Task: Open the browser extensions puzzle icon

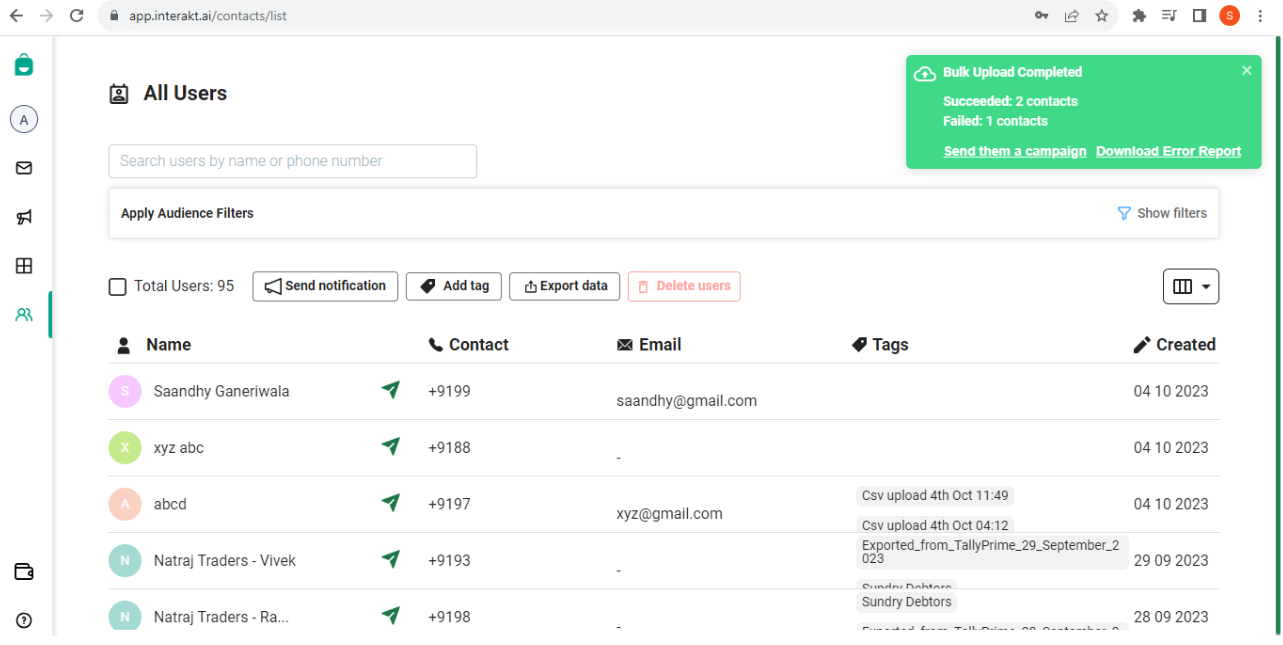Action: click(1138, 16)
